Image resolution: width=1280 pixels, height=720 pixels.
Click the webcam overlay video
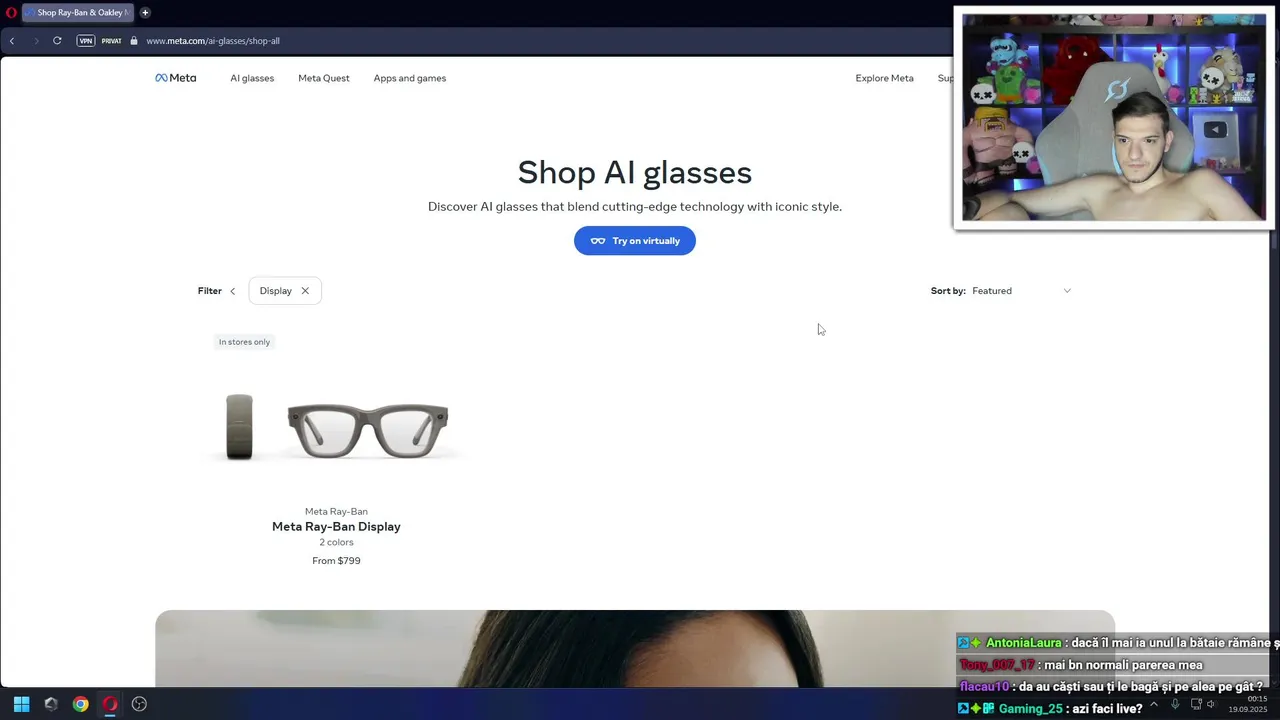click(x=1114, y=118)
